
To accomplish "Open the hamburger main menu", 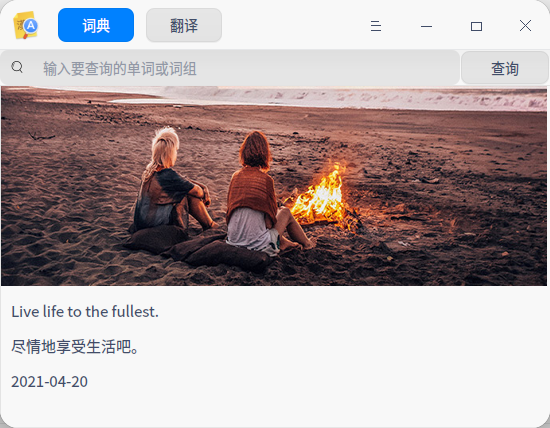I will (x=376, y=26).
